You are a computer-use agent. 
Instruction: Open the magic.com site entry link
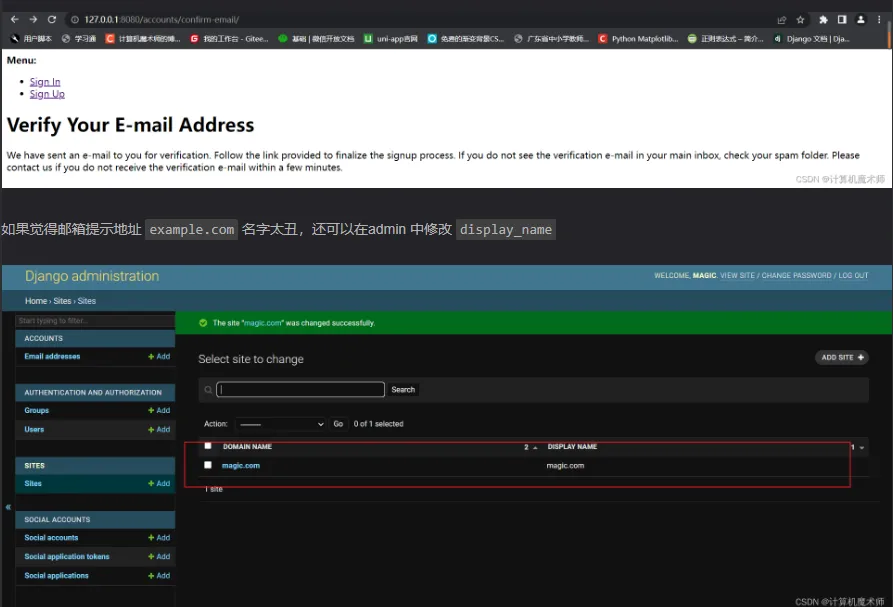(x=240, y=465)
